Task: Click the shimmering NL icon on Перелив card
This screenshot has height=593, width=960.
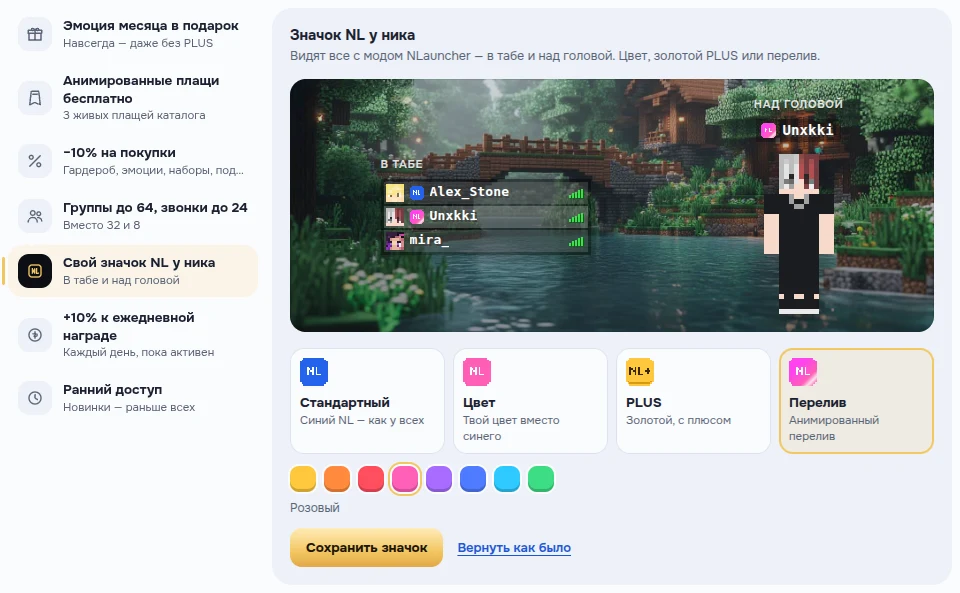Action: [x=803, y=371]
